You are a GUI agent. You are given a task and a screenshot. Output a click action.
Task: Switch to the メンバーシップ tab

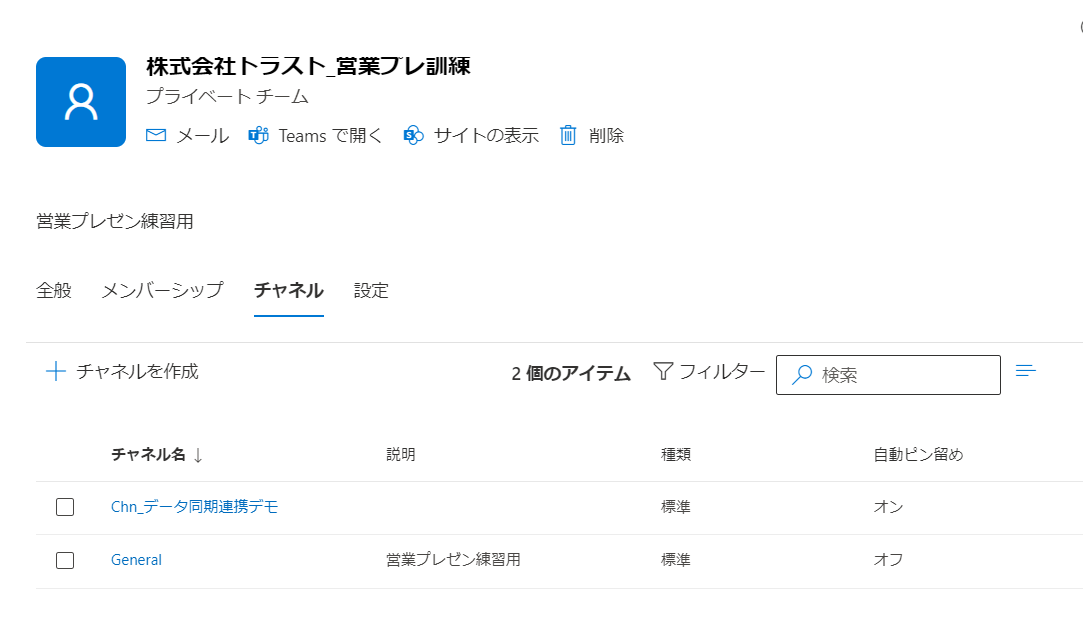pos(162,290)
